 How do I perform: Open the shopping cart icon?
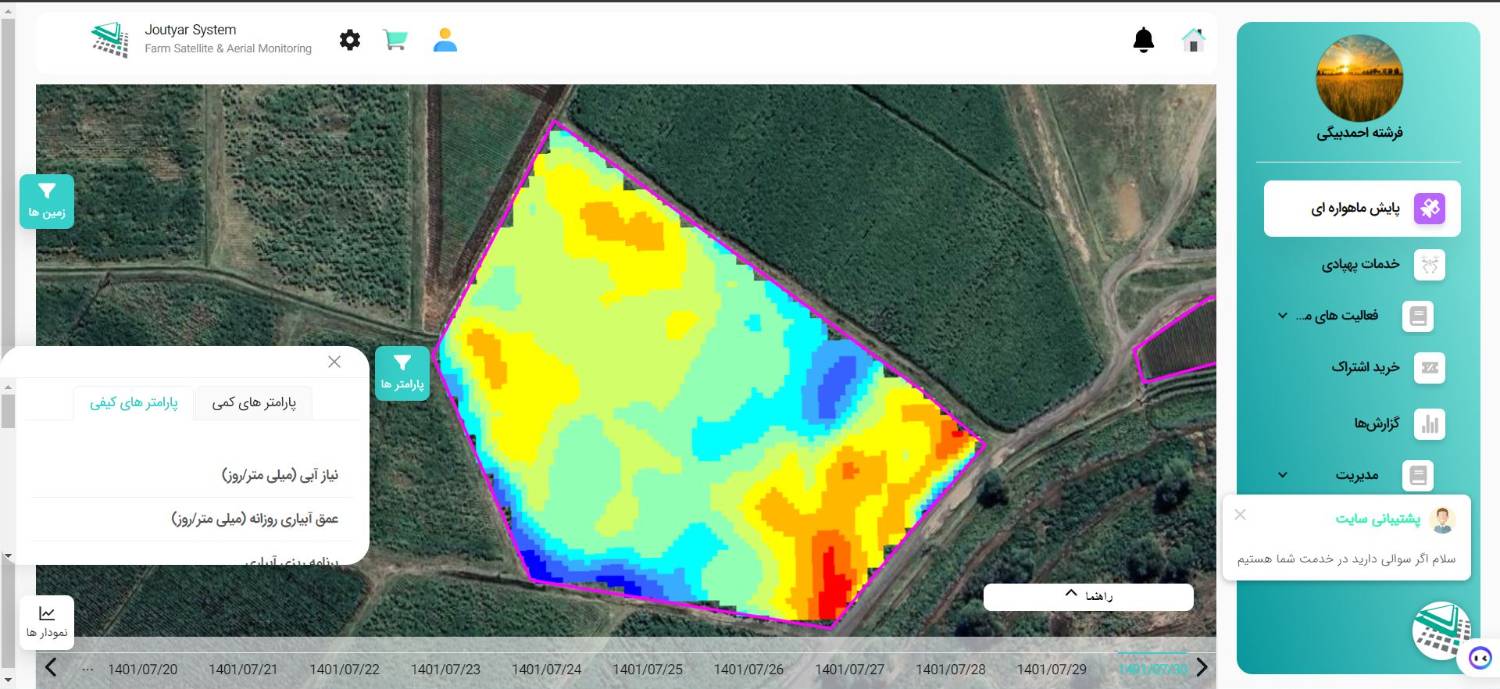pyautogui.click(x=396, y=40)
